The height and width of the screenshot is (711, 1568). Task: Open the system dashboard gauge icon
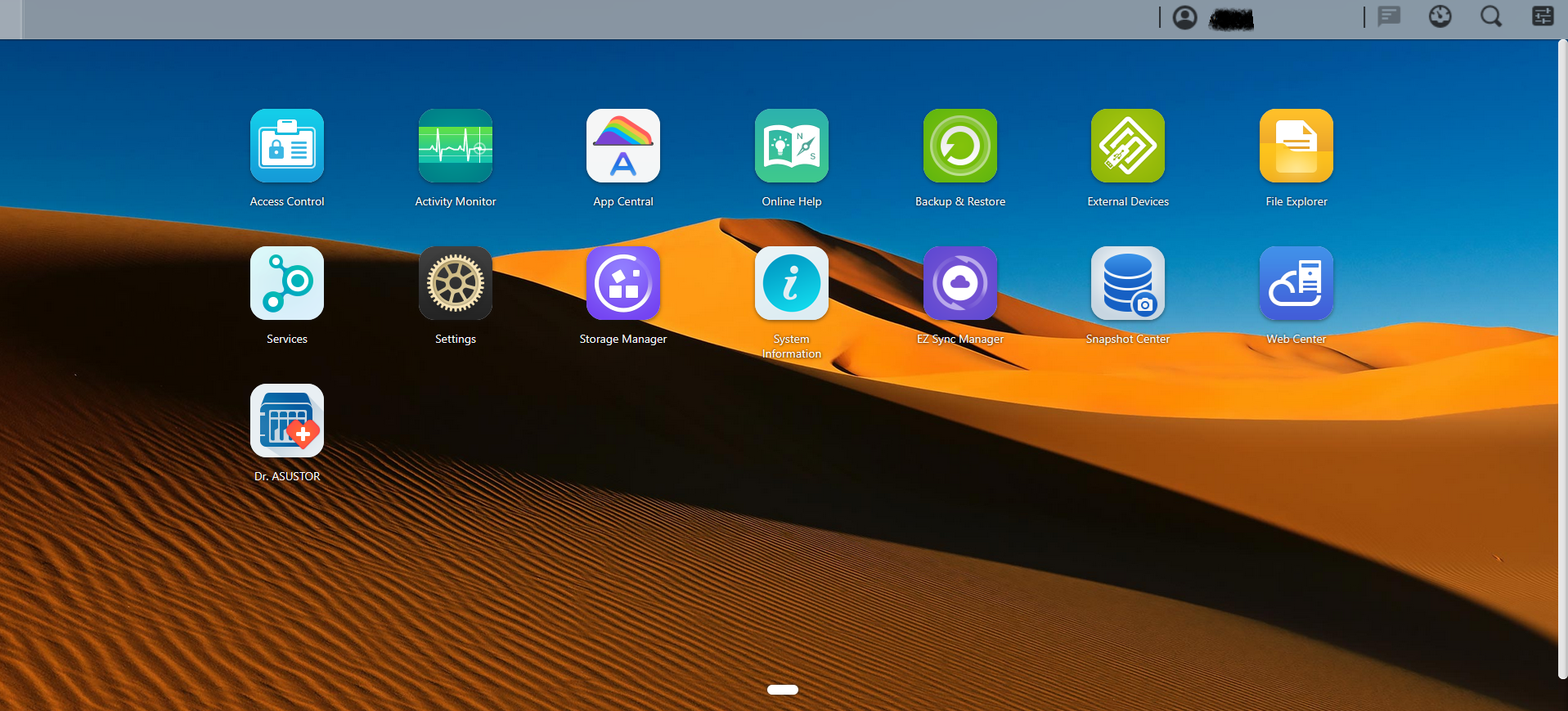[1440, 16]
